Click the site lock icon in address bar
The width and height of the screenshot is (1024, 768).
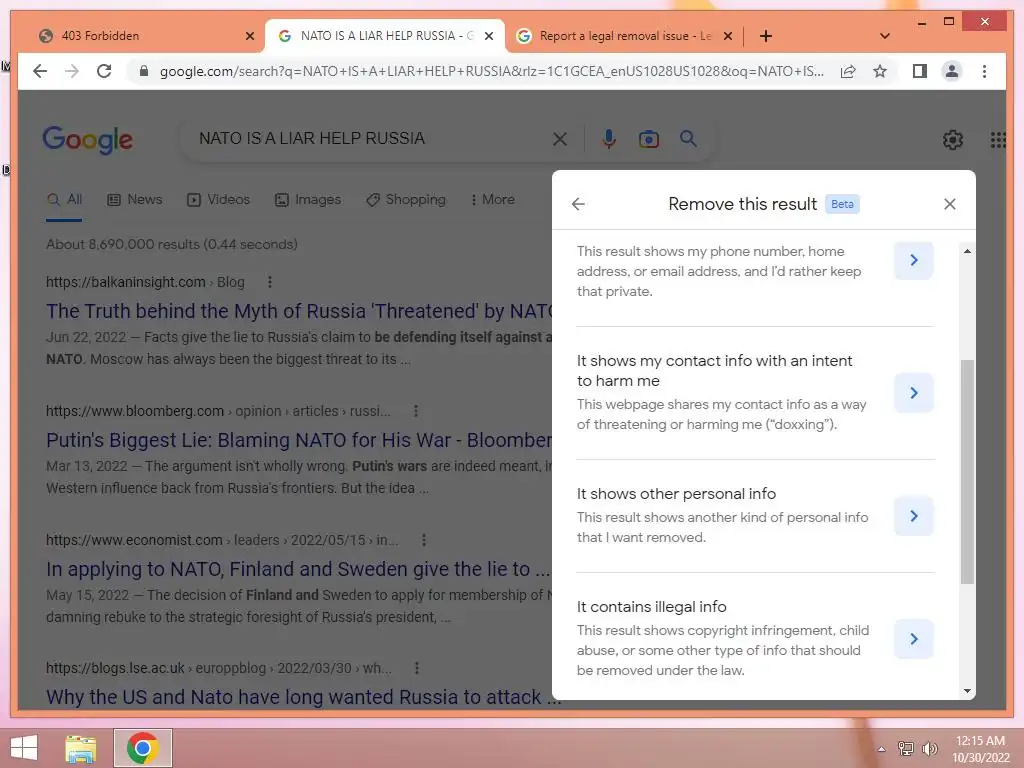(x=144, y=71)
